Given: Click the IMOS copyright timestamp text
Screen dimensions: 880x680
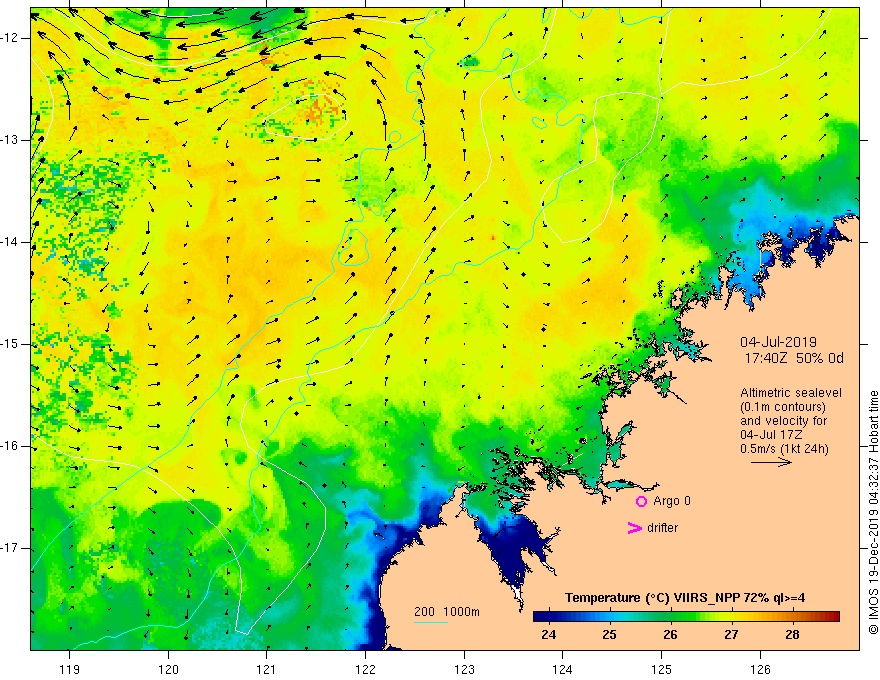Looking at the screenshot, I should pyautogui.click(x=873, y=512).
